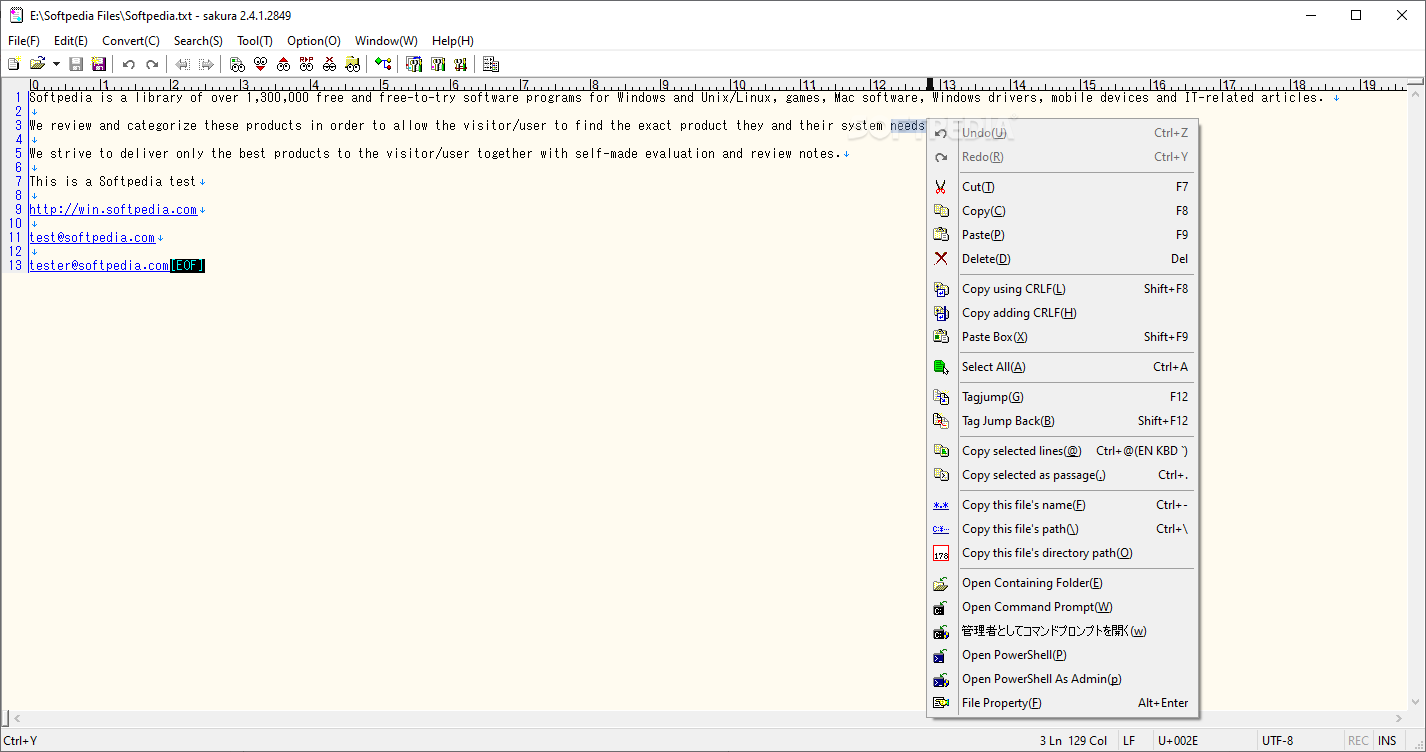Choose Open PowerShell(P) entry

1062,655
